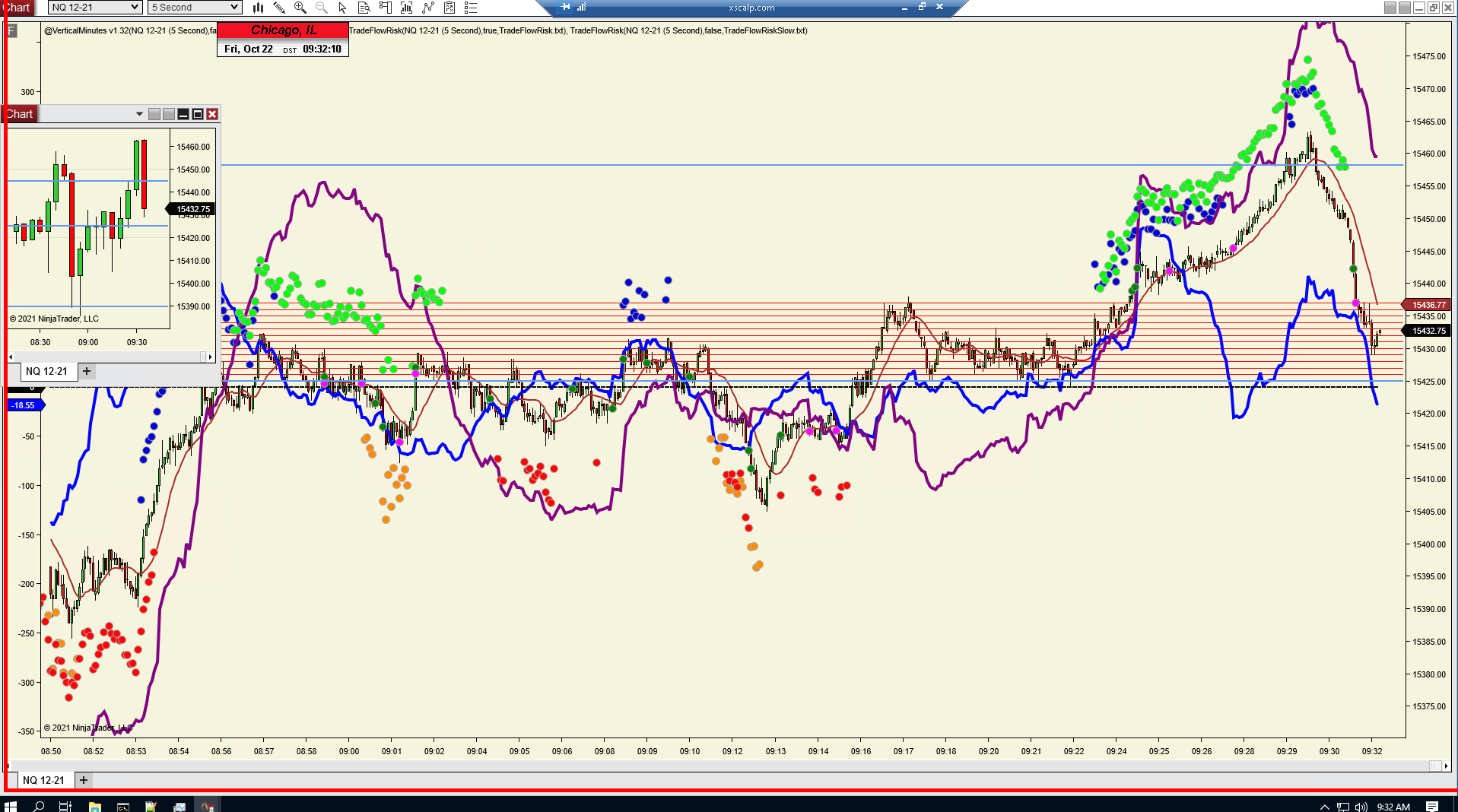Open Command Prompt from the taskbar
Image resolution: width=1458 pixels, height=812 pixels.
coord(122,806)
